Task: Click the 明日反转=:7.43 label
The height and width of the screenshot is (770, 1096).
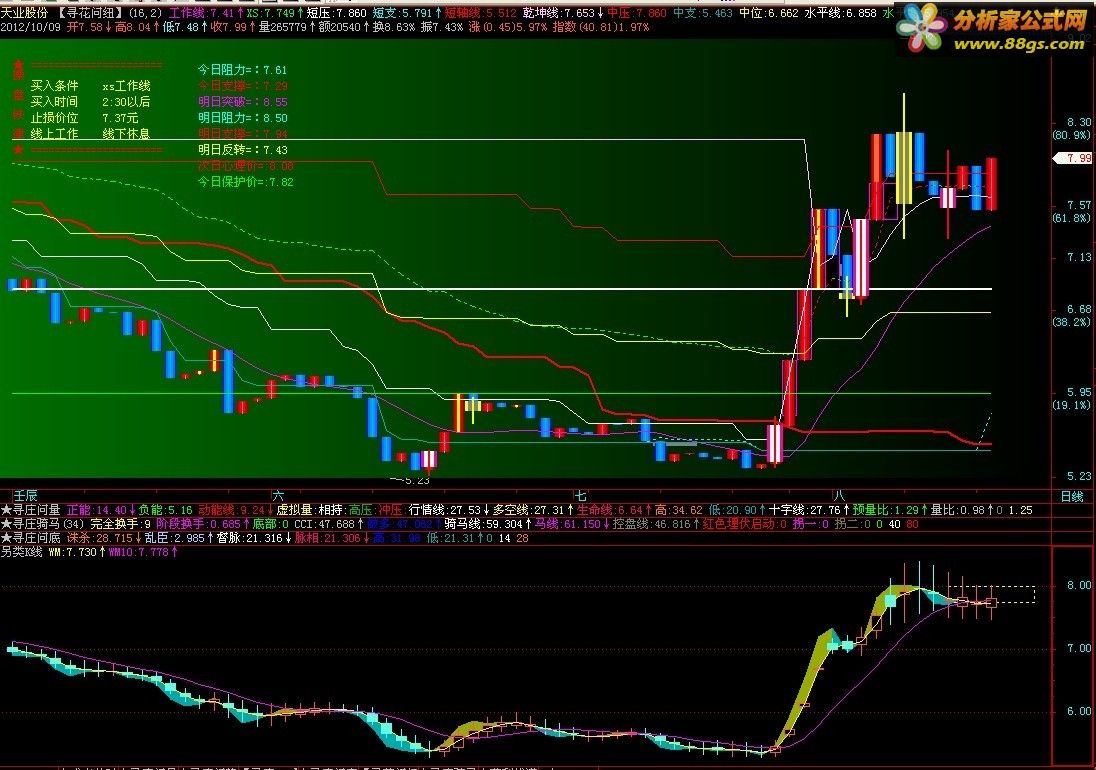Action: pos(243,150)
